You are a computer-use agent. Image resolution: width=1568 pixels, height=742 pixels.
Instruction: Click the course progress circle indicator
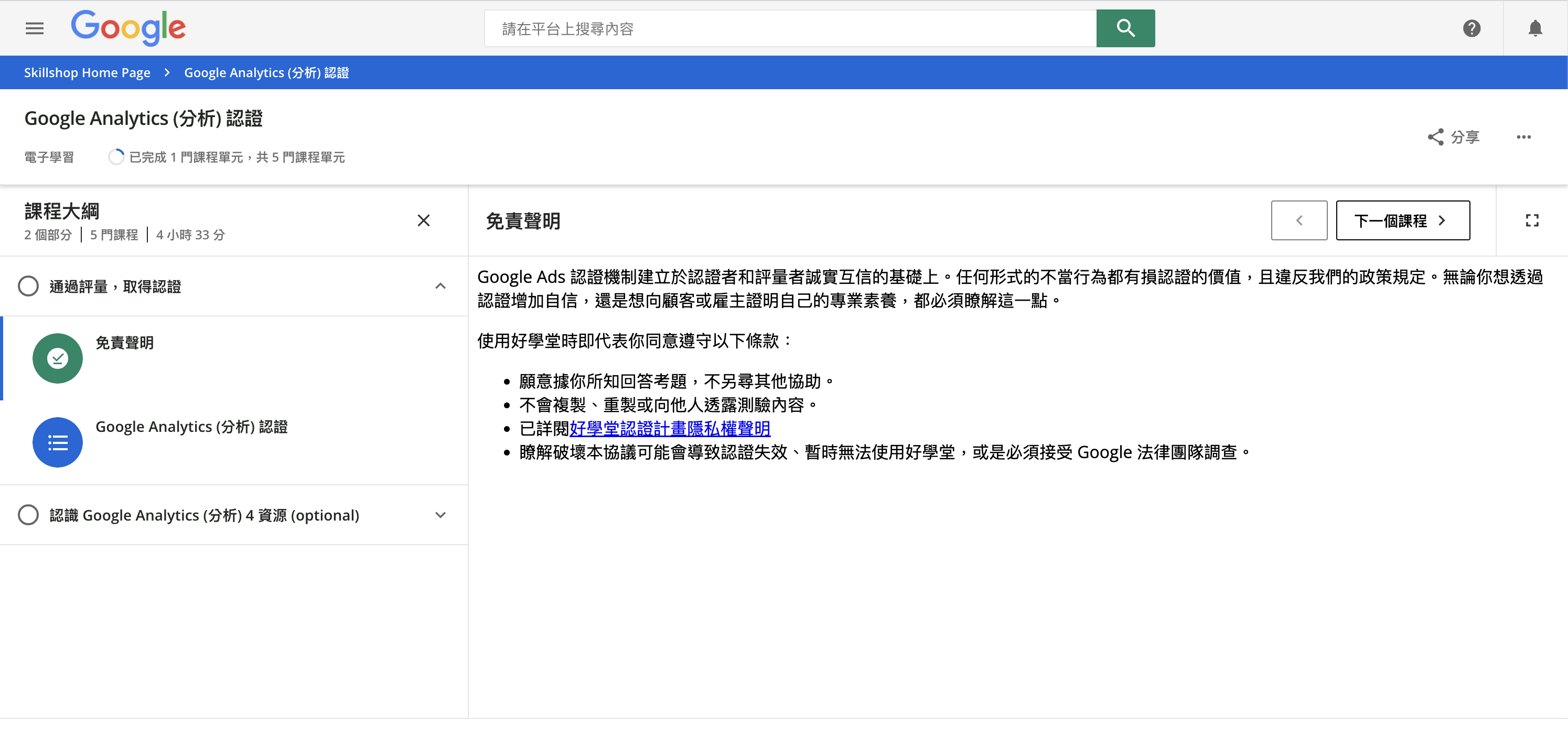(x=116, y=157)
